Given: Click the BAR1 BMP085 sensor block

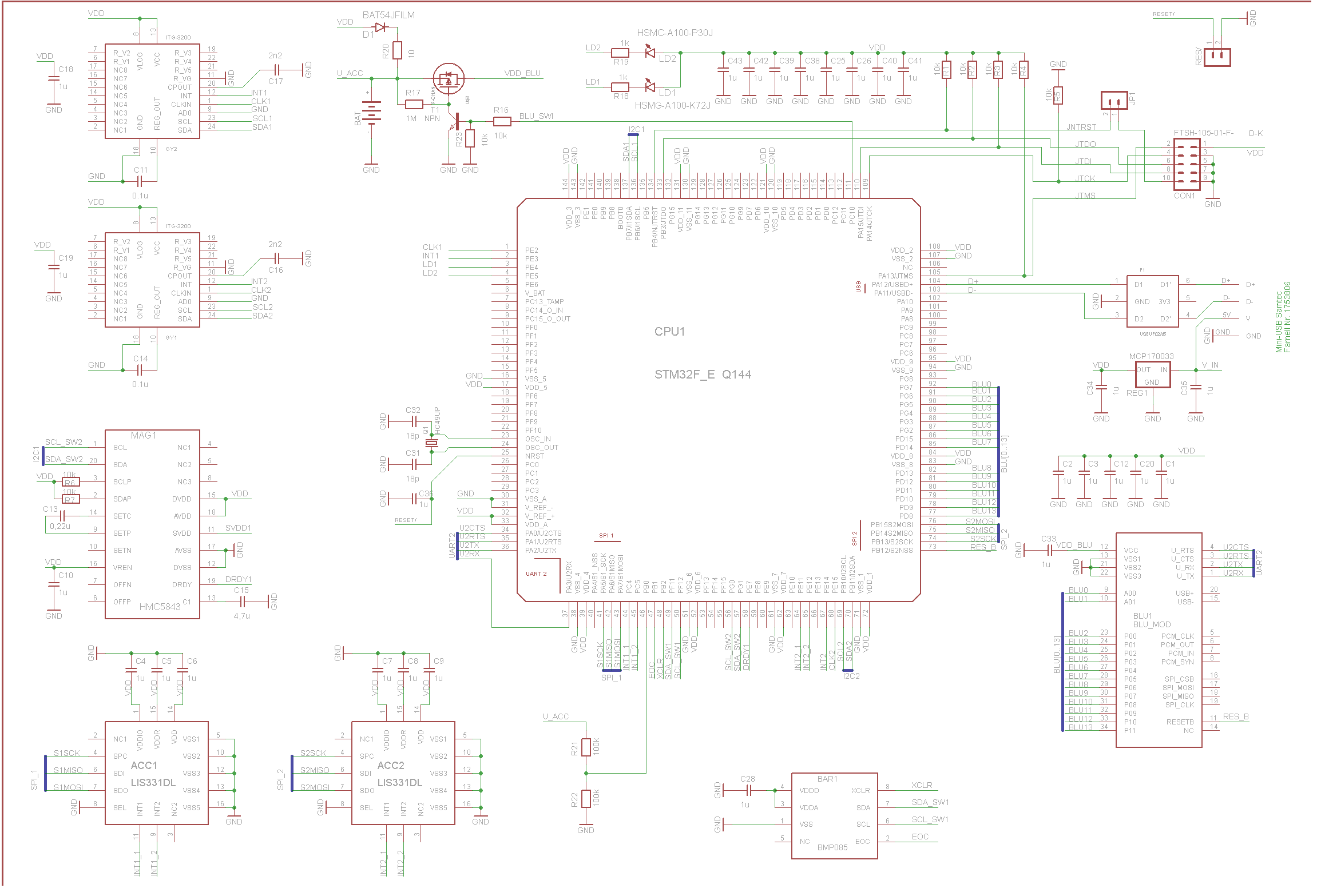Looking at the screenshot, I should 834,815.
